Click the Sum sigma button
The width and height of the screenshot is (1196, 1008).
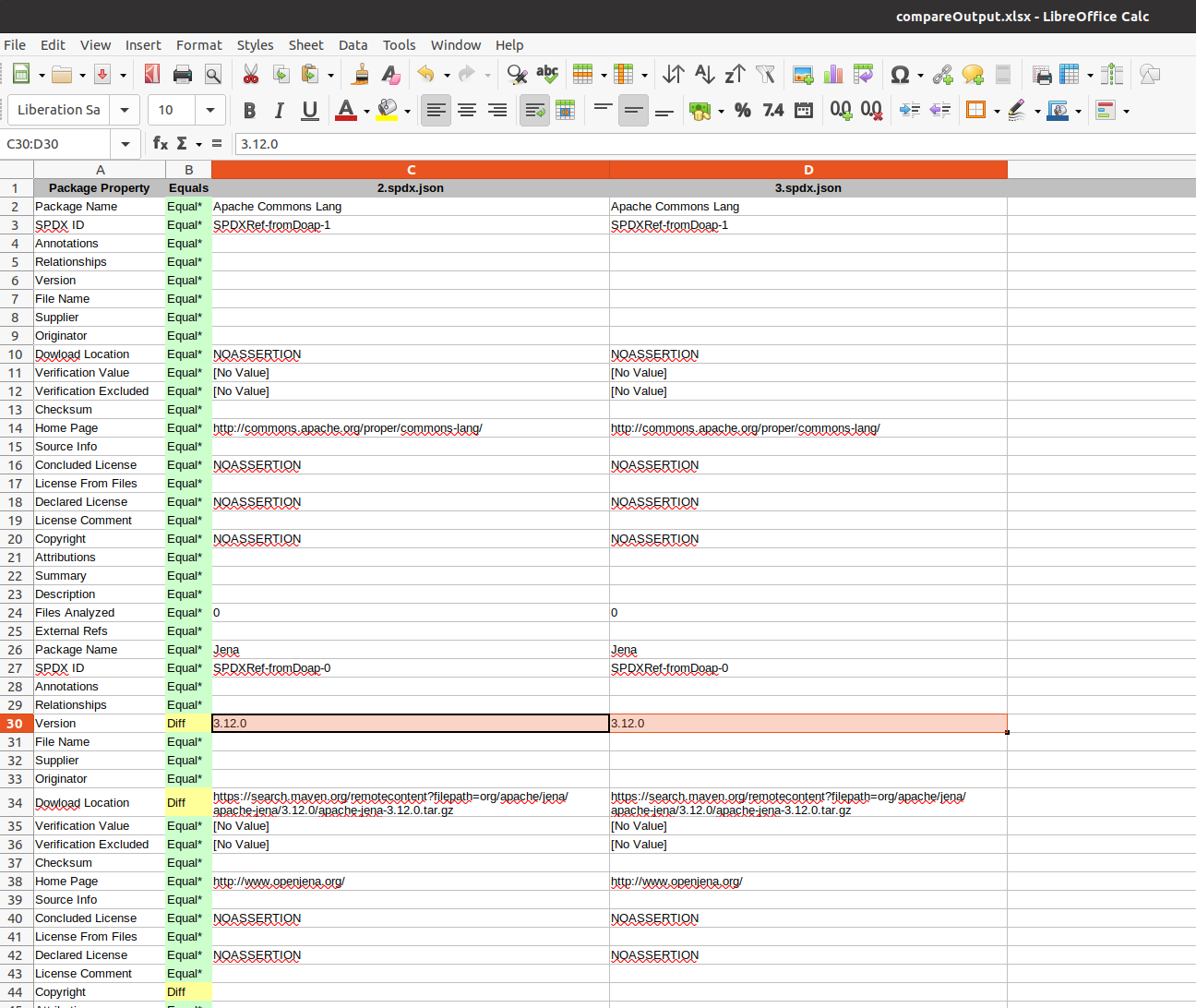click(x=183, y=143)
